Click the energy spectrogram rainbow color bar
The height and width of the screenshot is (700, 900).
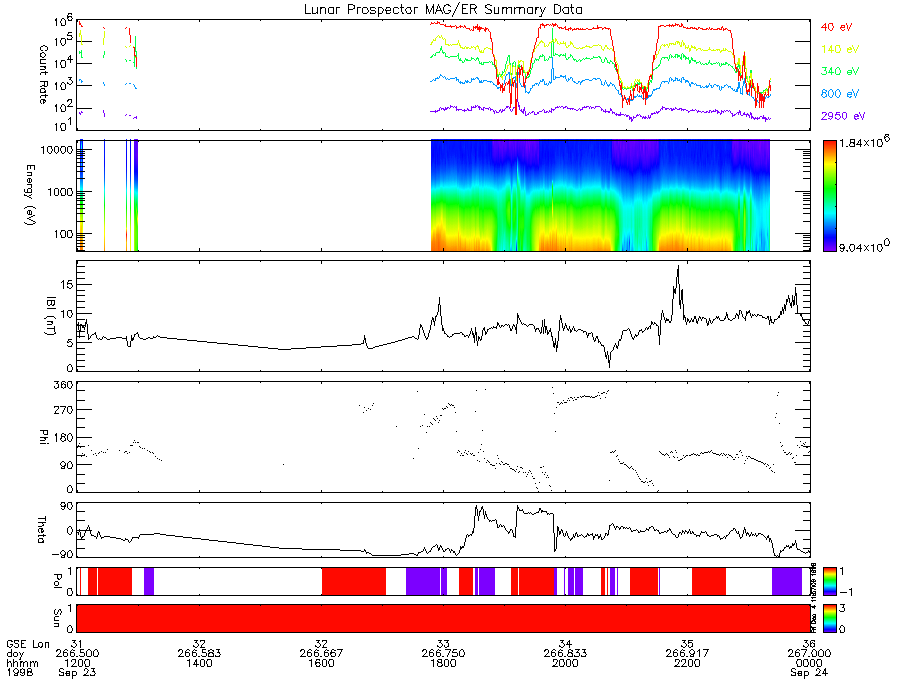tap(829, 196)
